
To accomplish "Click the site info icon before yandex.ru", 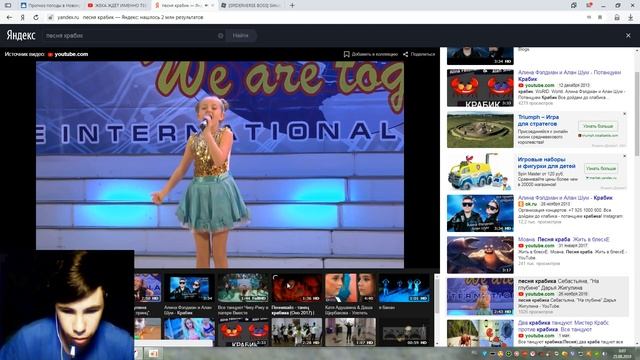I will tap(51, 18).
